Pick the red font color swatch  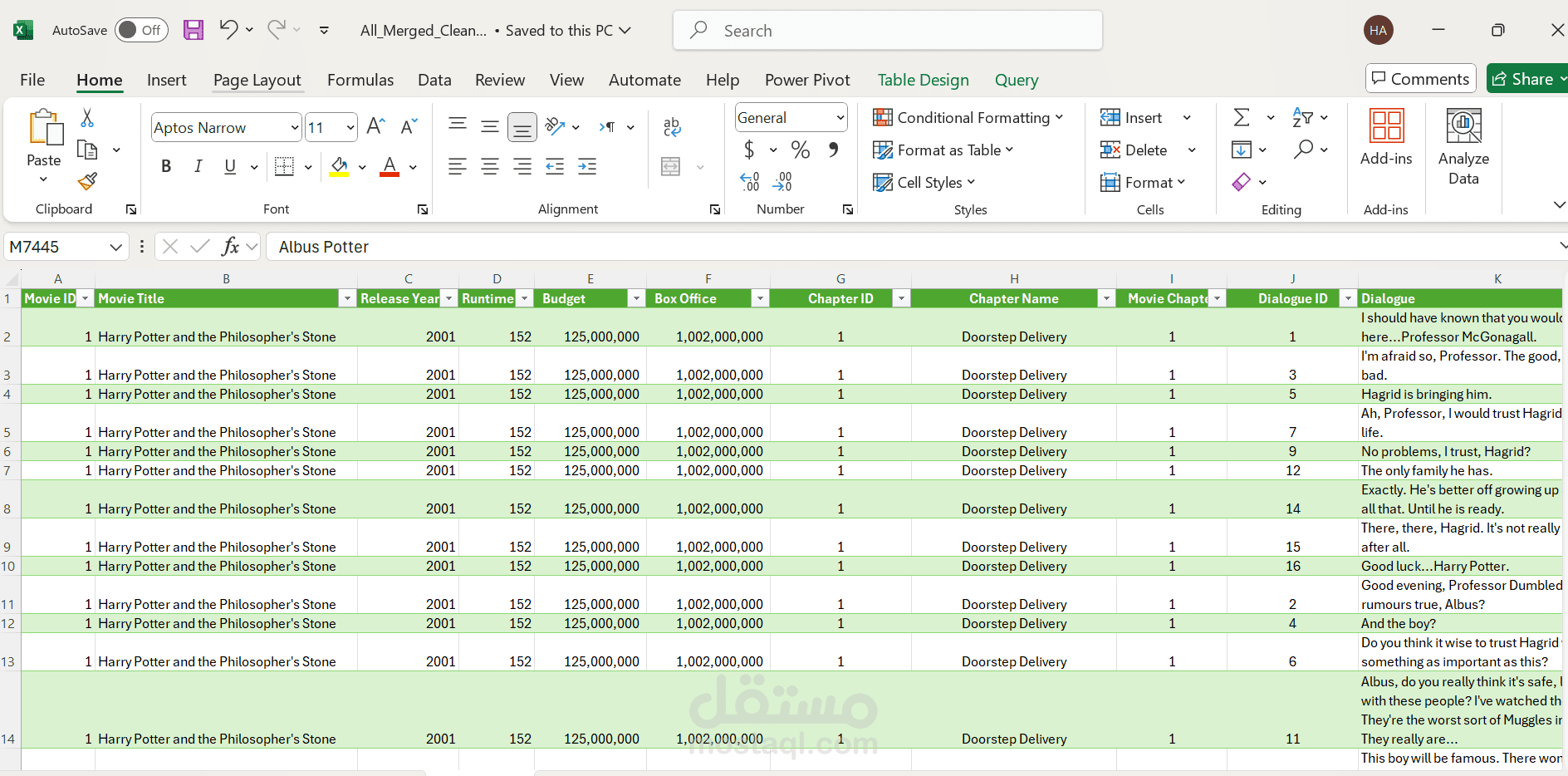point(389,166)
